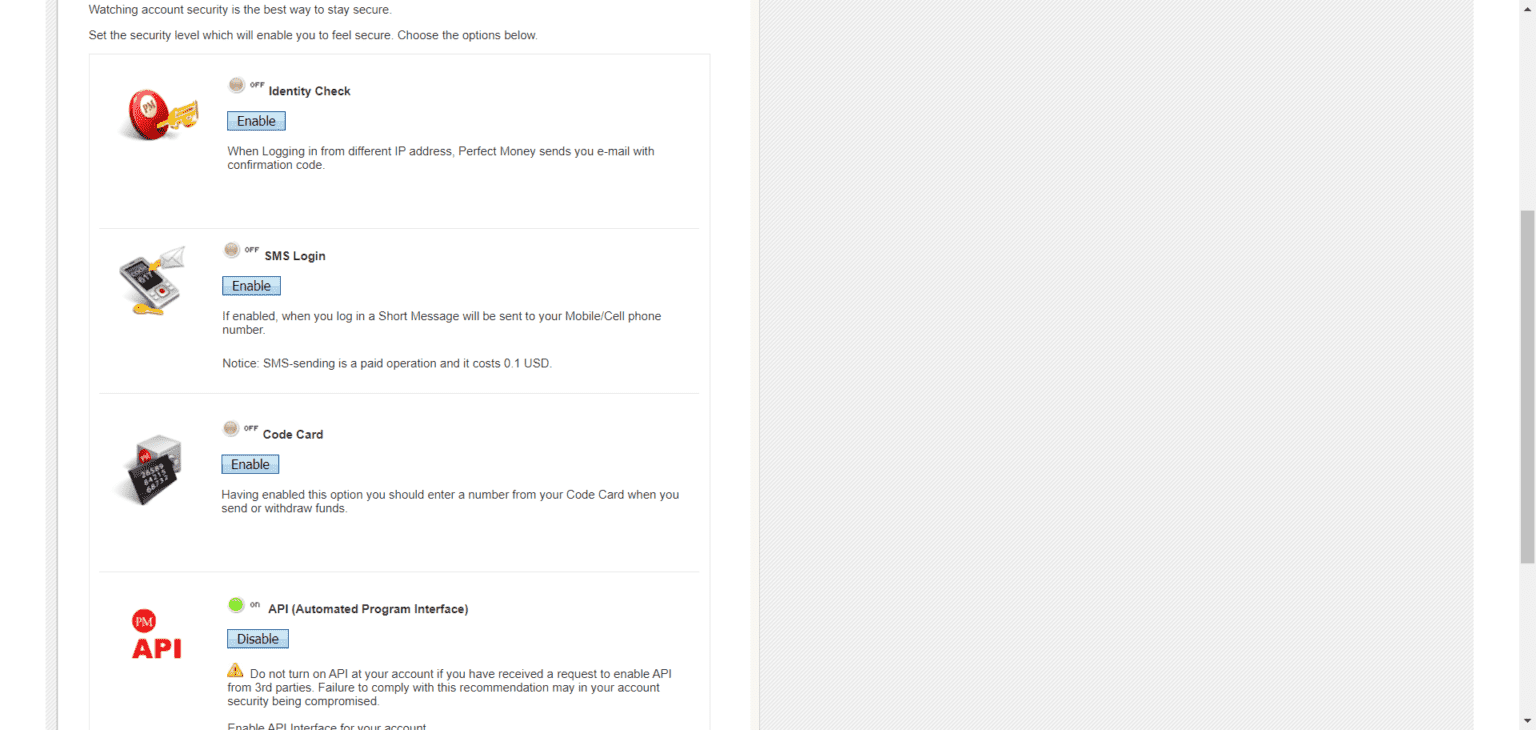Viewport: 1536px width, 730px height.
Task: Click the page vertical scrollbar thumb
Action: (1527, 387)
